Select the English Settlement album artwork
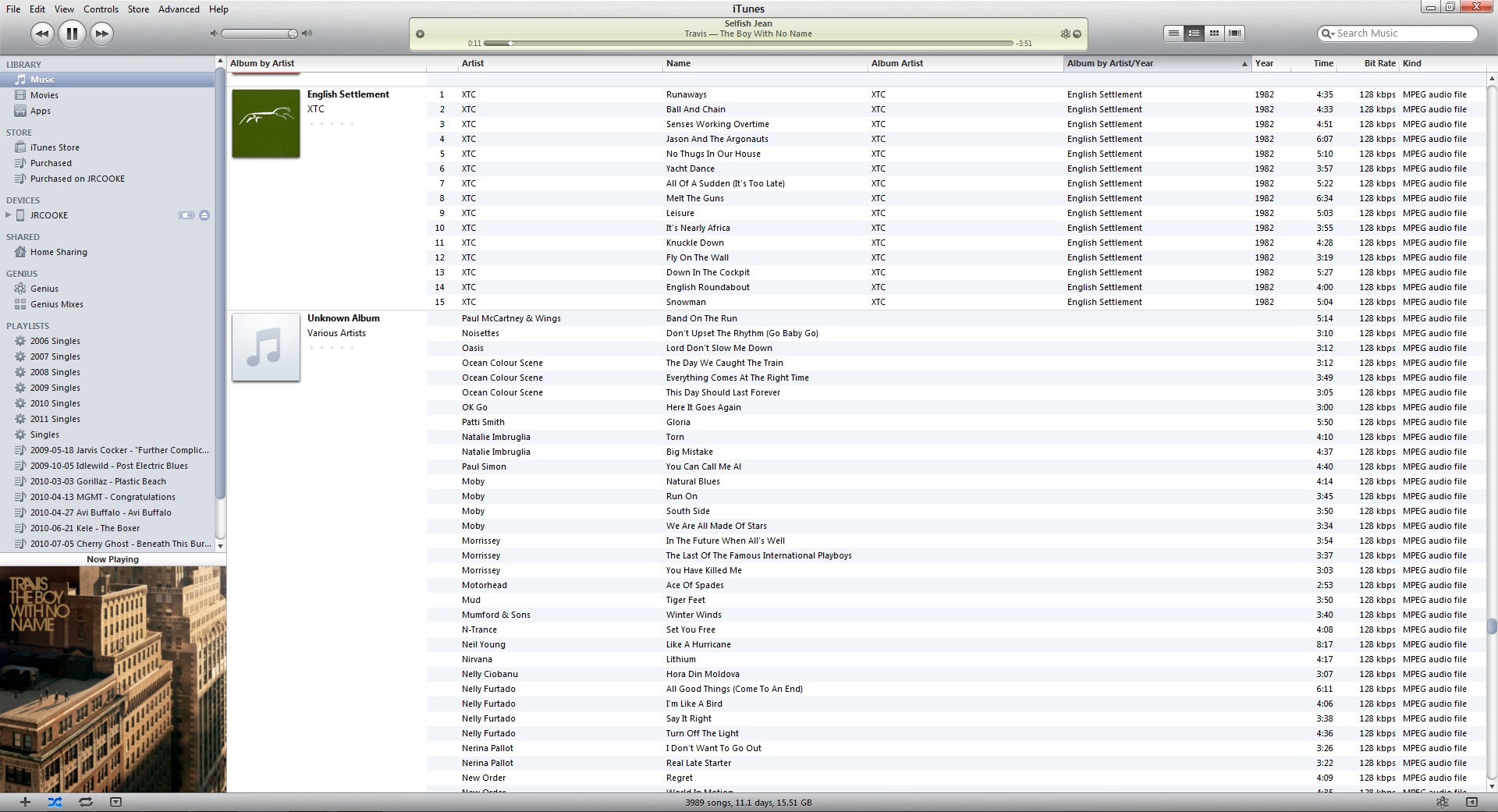Screen dimensions: 1498x812 266,123
